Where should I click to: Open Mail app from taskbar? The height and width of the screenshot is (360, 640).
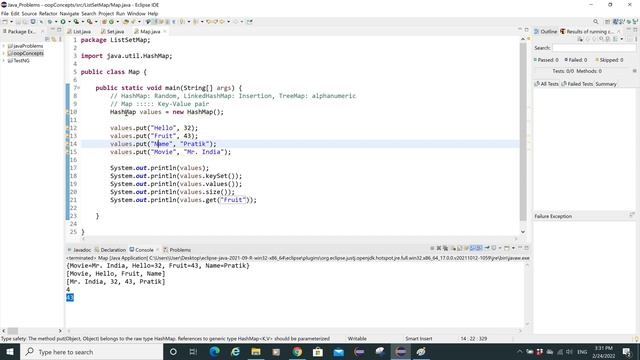pos(338,351)
